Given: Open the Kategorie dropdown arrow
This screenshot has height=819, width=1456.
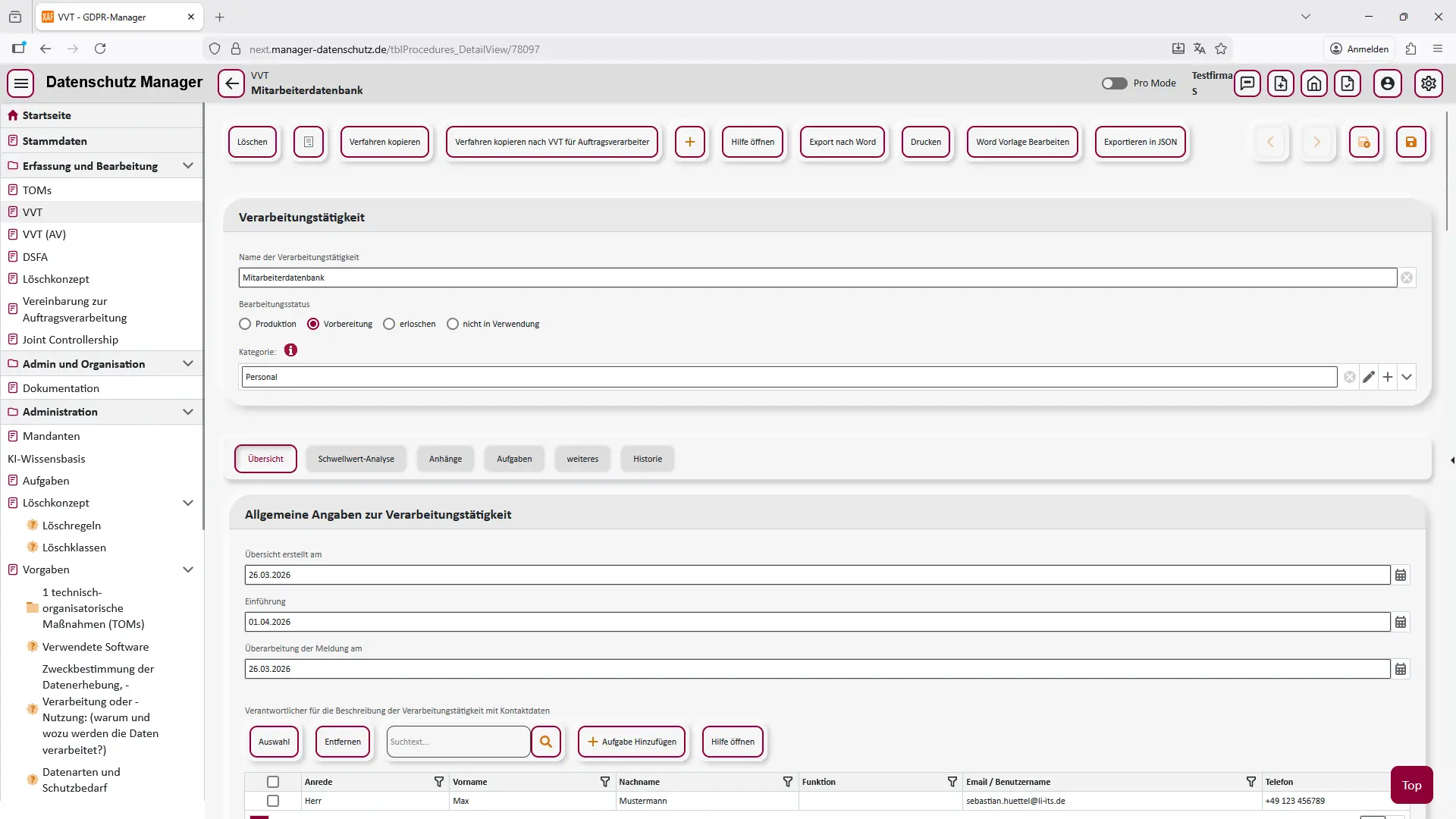Looking at the screenshot, I should 1407,377.
